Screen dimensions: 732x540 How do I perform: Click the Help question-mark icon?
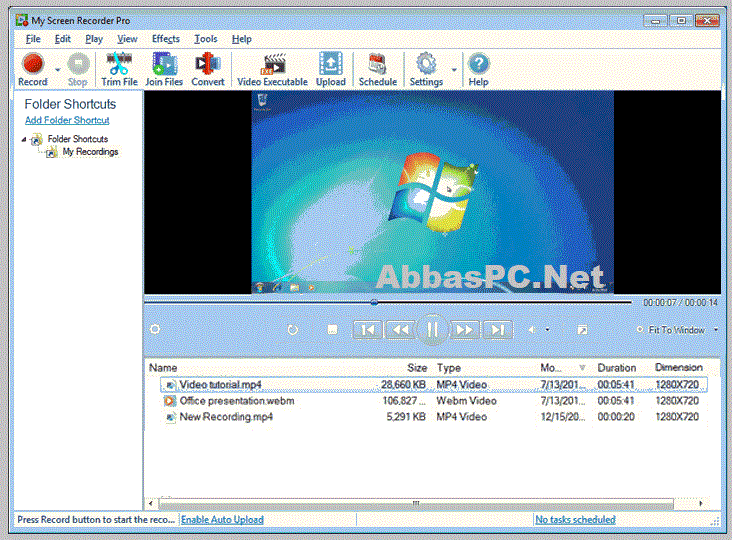[478, 70]
